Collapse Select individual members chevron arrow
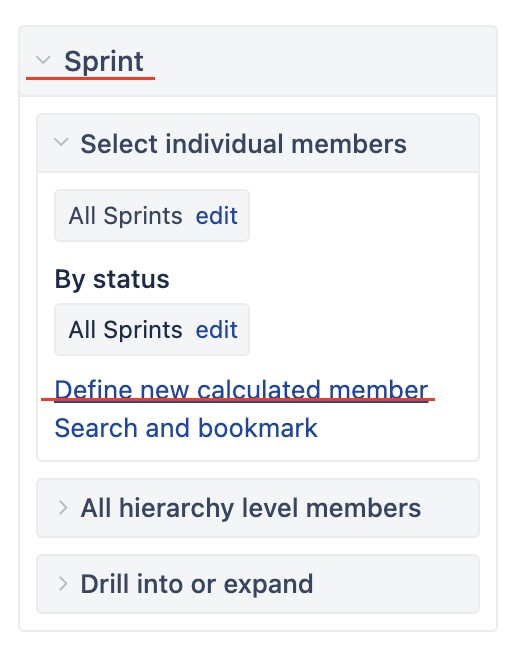The height and width of the screenshot is (648, 526). coord(61,143)
